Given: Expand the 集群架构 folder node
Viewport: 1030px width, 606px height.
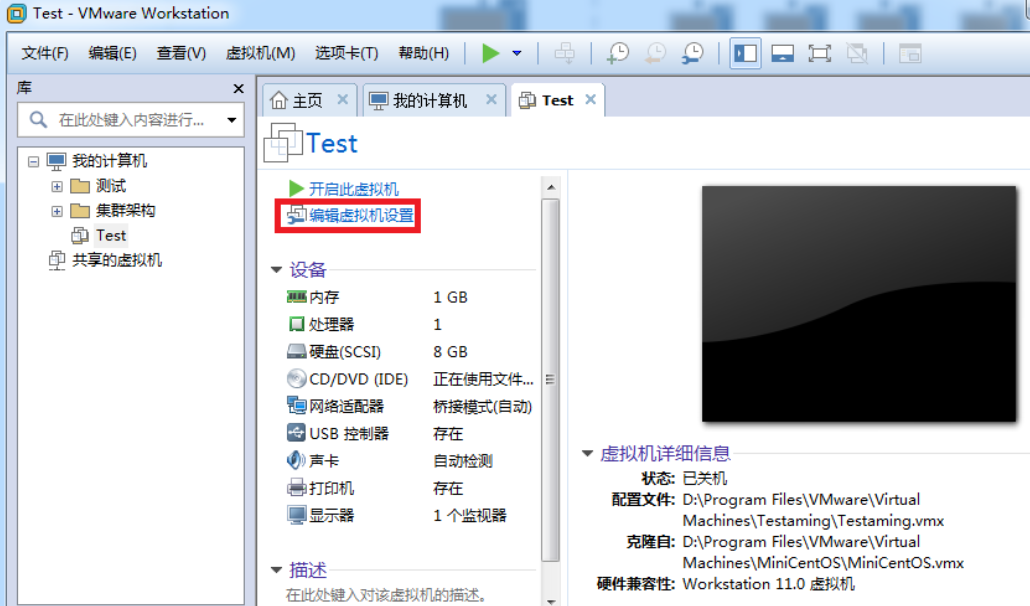Looking at the screenshot, I should point(57,211).
